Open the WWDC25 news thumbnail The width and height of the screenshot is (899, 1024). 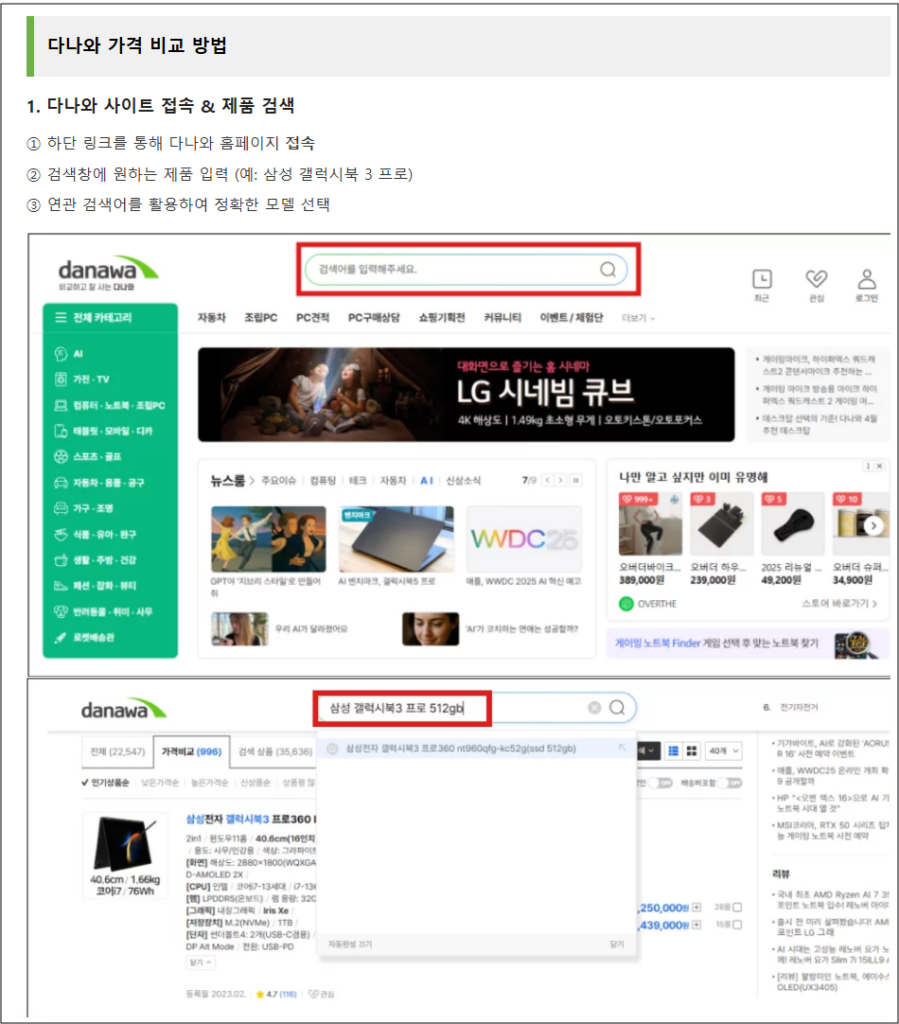pos(524,539)
